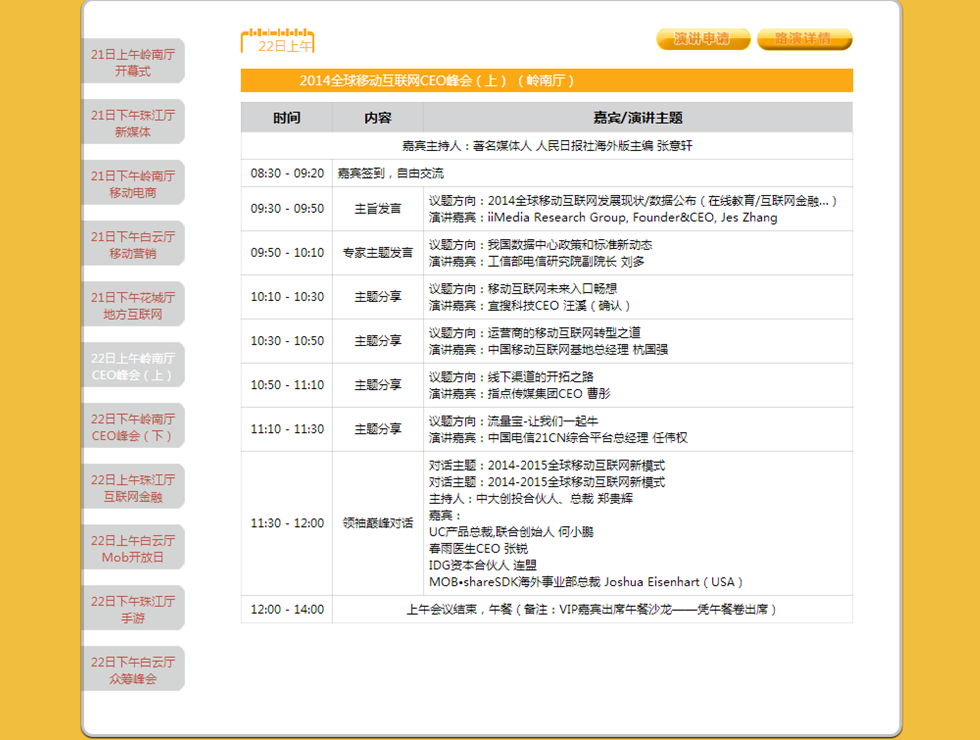Click 移动互联网未来入口畅想 topic line
The image size is (980, 740).
click(x=523, y=289)
